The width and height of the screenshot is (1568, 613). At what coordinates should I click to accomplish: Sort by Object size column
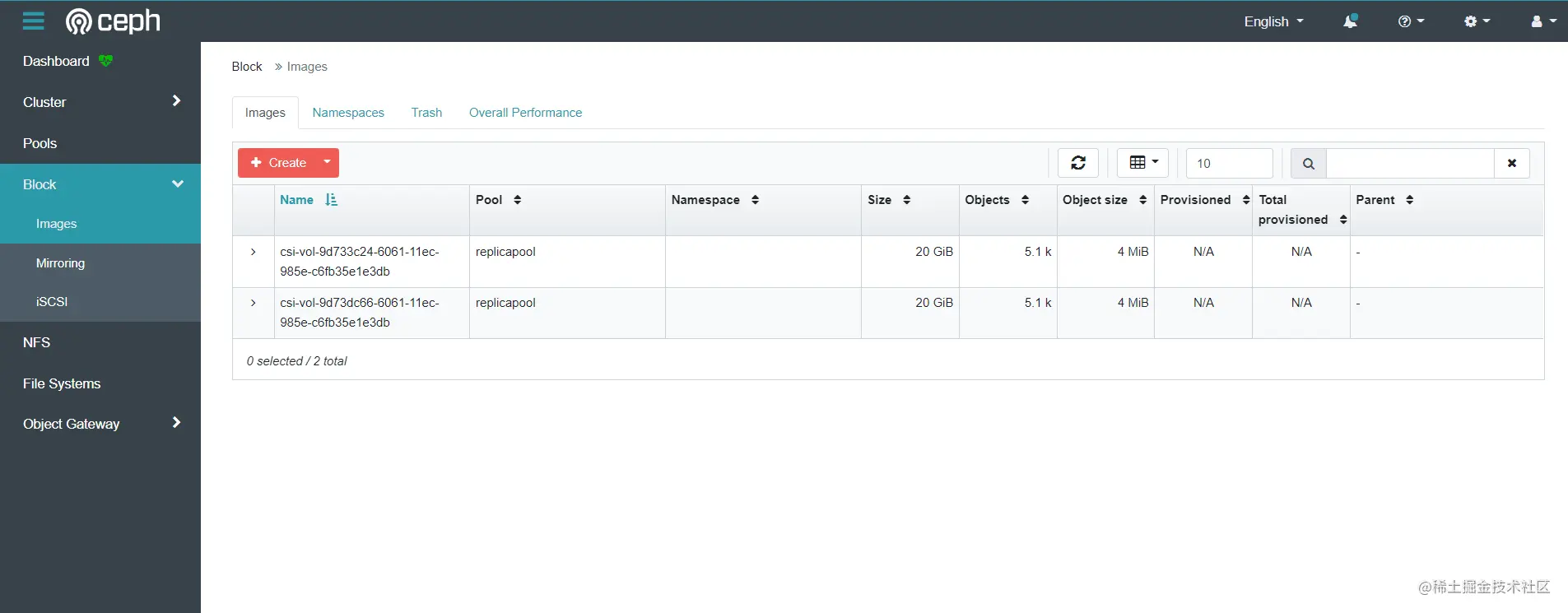click(x=1142, y=200)
